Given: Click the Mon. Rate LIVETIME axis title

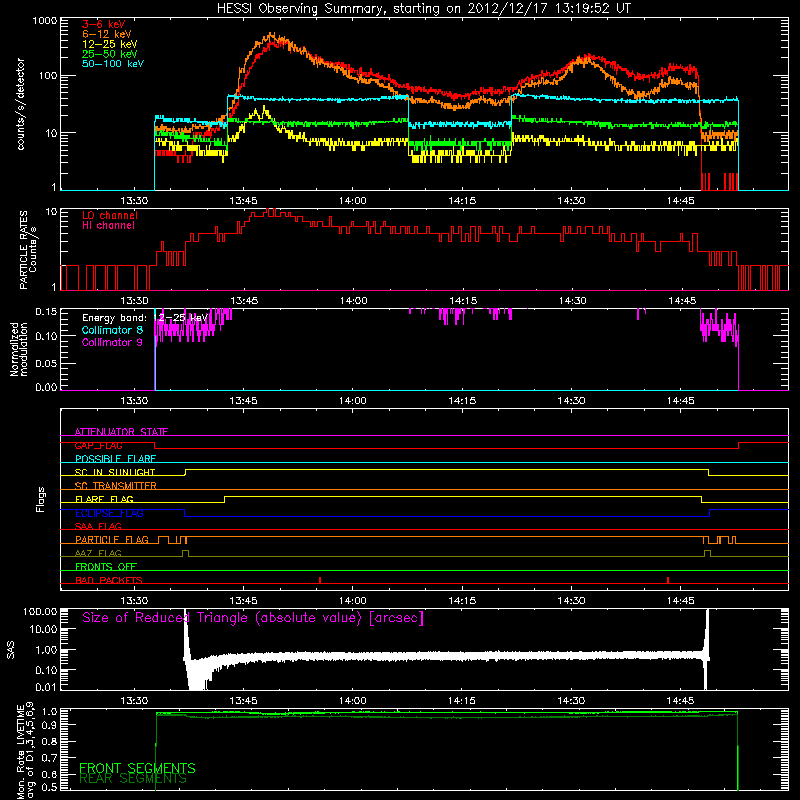Looking at the screenshot, I should 26,751.
